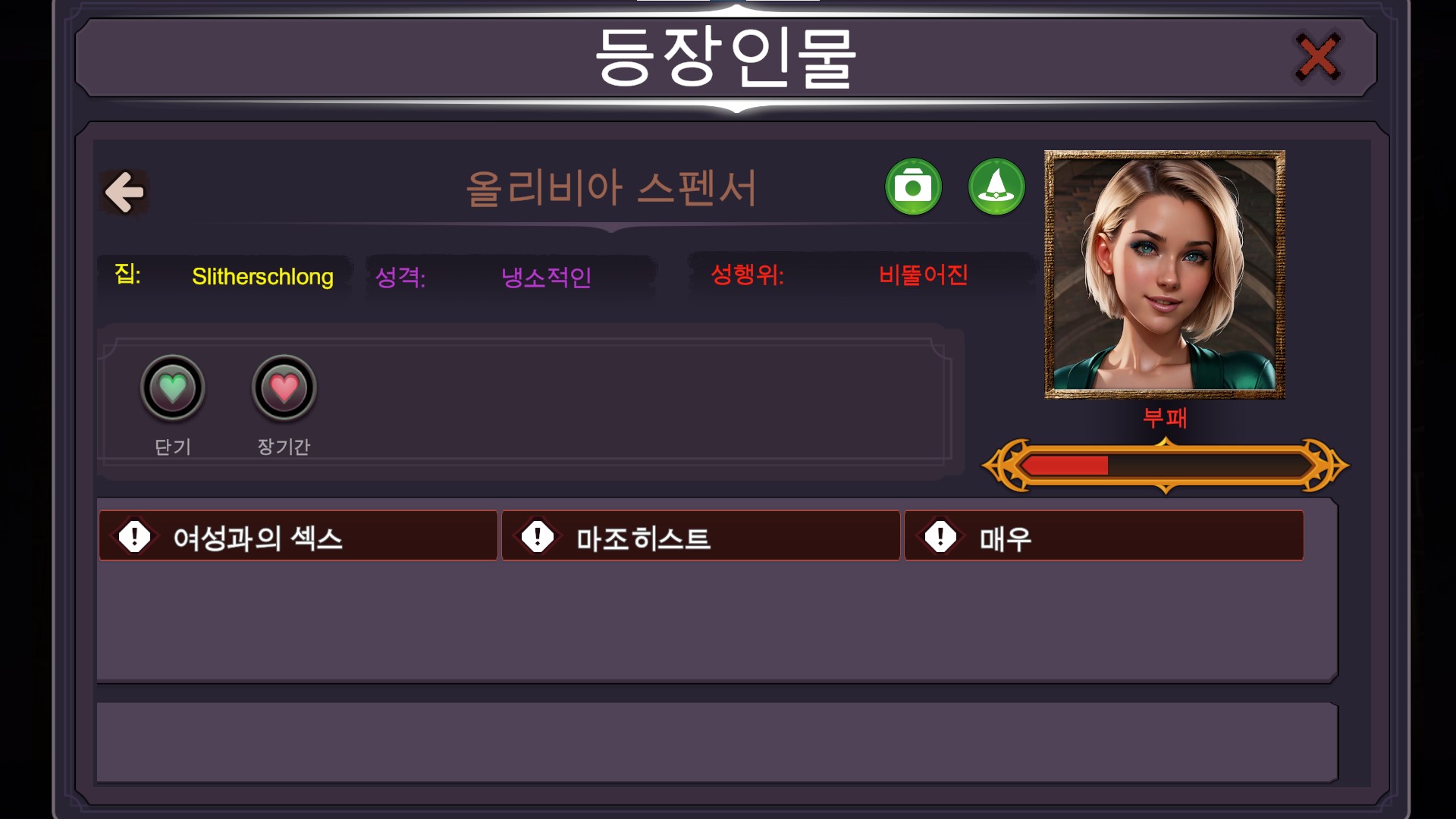Select the pink heart 장기간 icon
Image resolution: width=1456 pixels, height=819 pixels.
click(284, 388)
